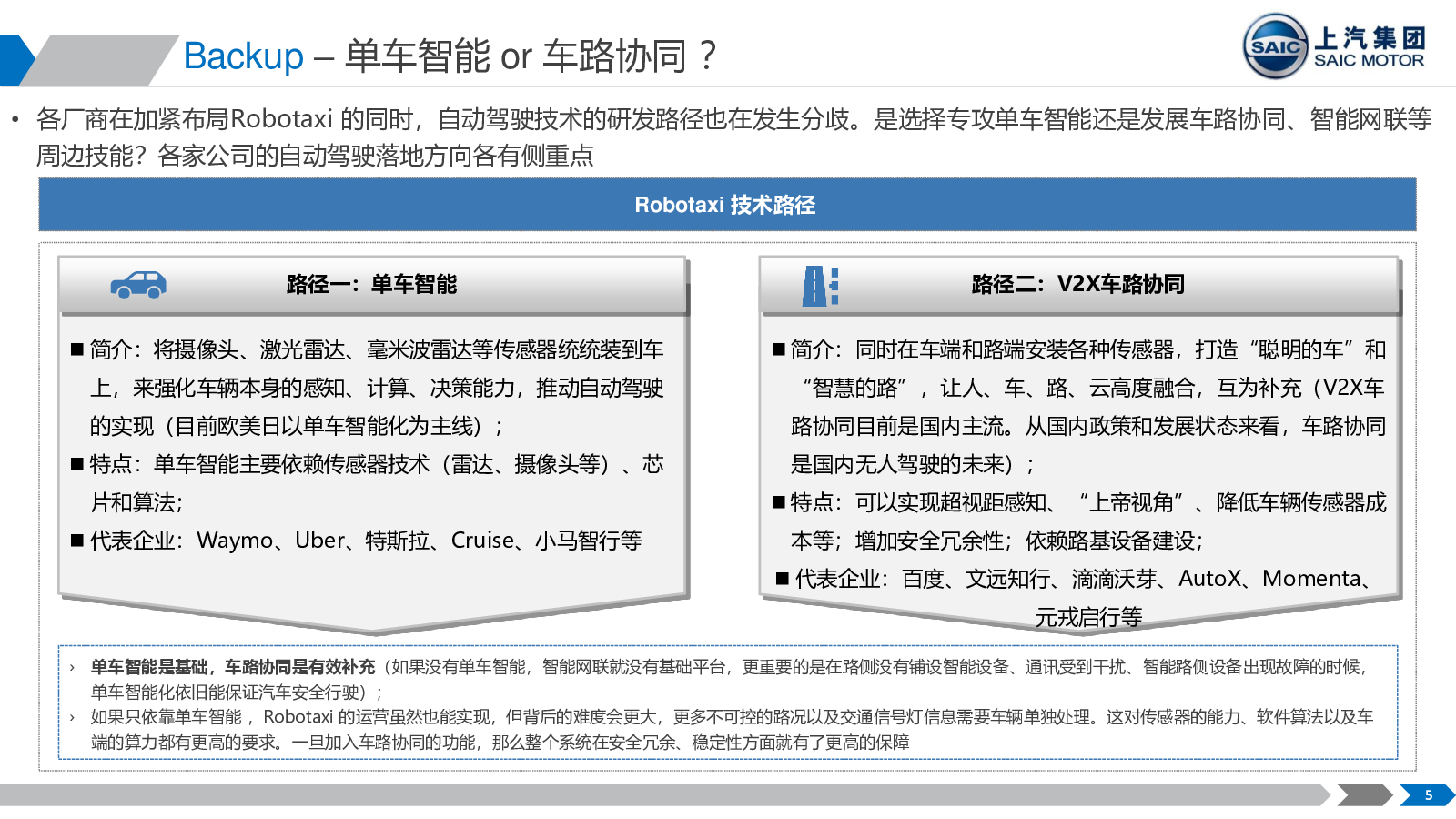Select the '路径一：单车智能' heading
The height and width of the screenshot is (819, 1456).
tap(371, 285)
